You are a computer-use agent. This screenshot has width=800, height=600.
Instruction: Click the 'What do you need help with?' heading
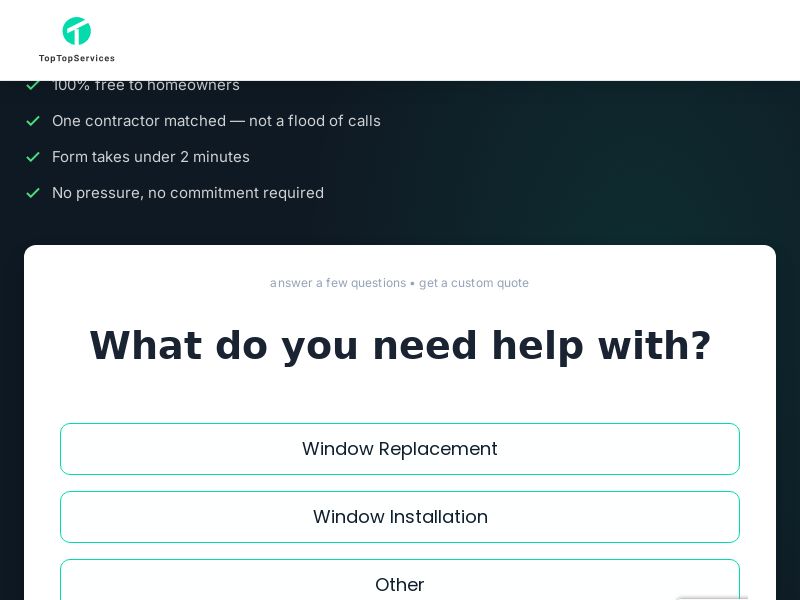coord(400,346)
